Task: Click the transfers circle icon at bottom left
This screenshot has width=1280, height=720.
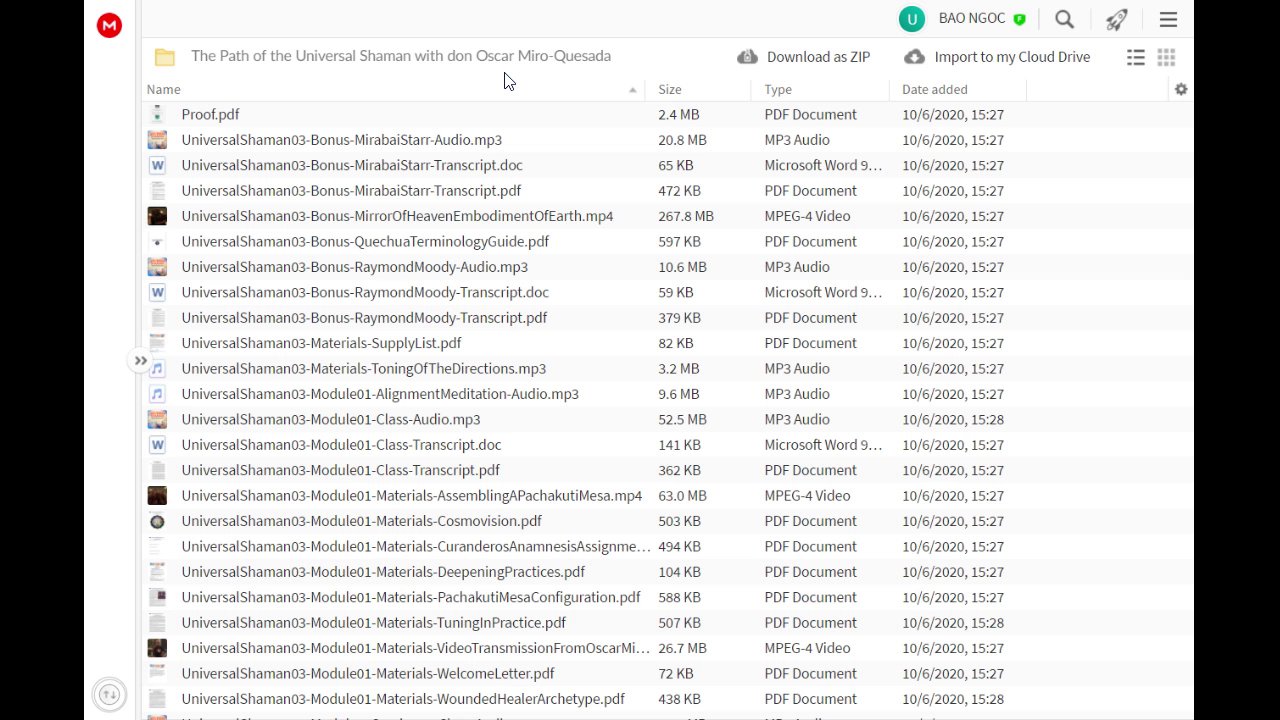Action: point(109,694)
